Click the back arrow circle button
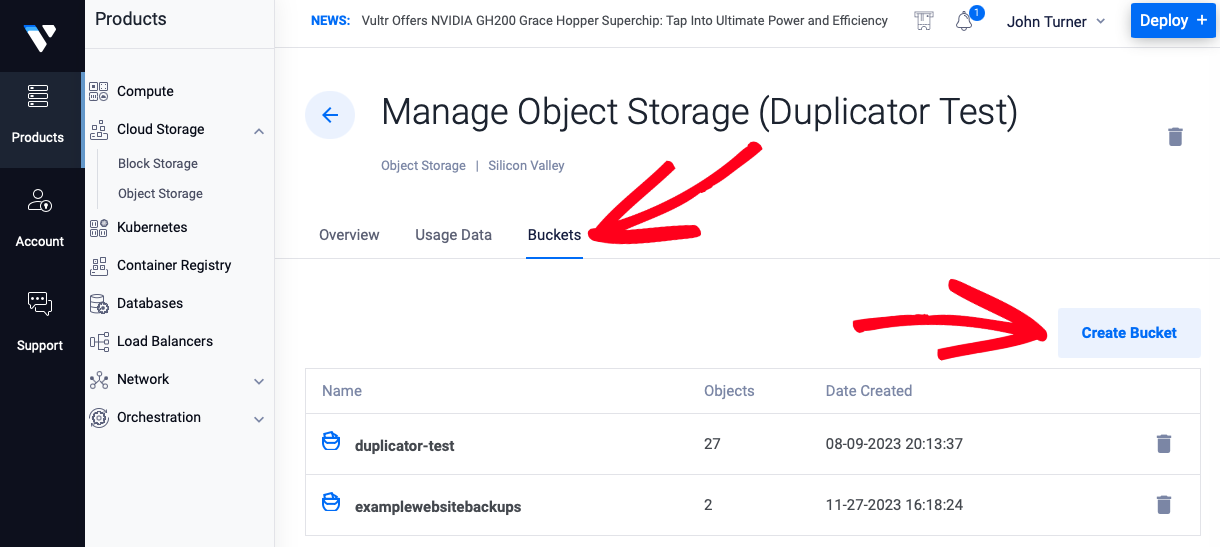The image size is (1220, 547). click(x=330, y=115)
